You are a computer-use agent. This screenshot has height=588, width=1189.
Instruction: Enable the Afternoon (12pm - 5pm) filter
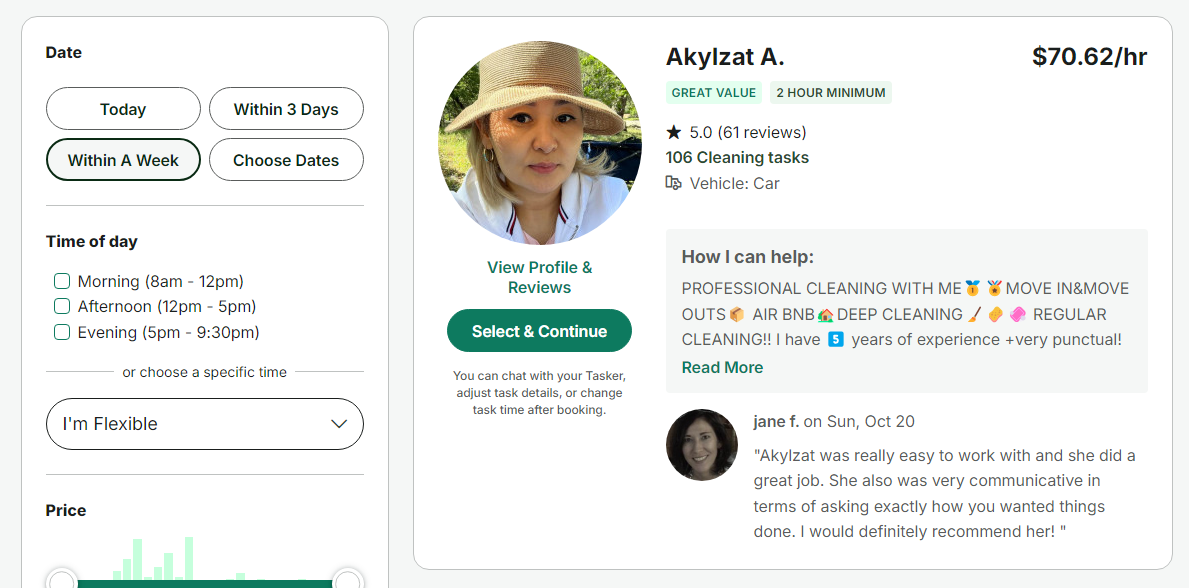61,306
